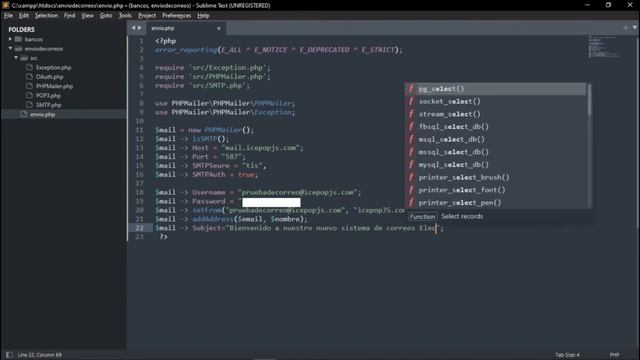The height and width of the screenshot is (360, 640).
Task: Select envio.php in the sidebar
Action: pos(42,114)
